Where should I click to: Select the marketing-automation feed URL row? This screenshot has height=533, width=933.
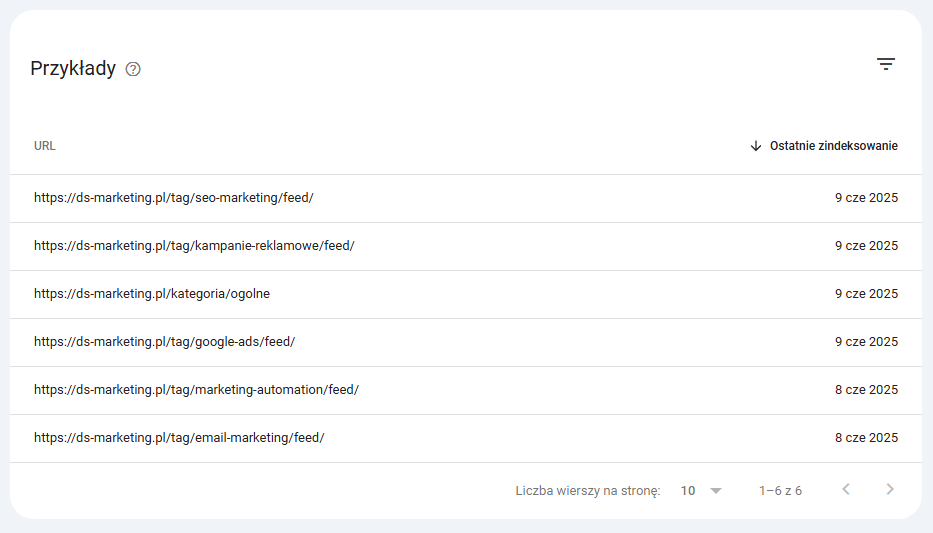click(196, 390)
